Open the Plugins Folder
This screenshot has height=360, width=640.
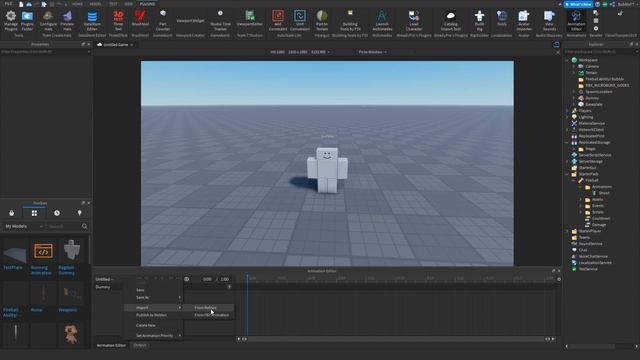pyautogui.click(x=27, y=20)
